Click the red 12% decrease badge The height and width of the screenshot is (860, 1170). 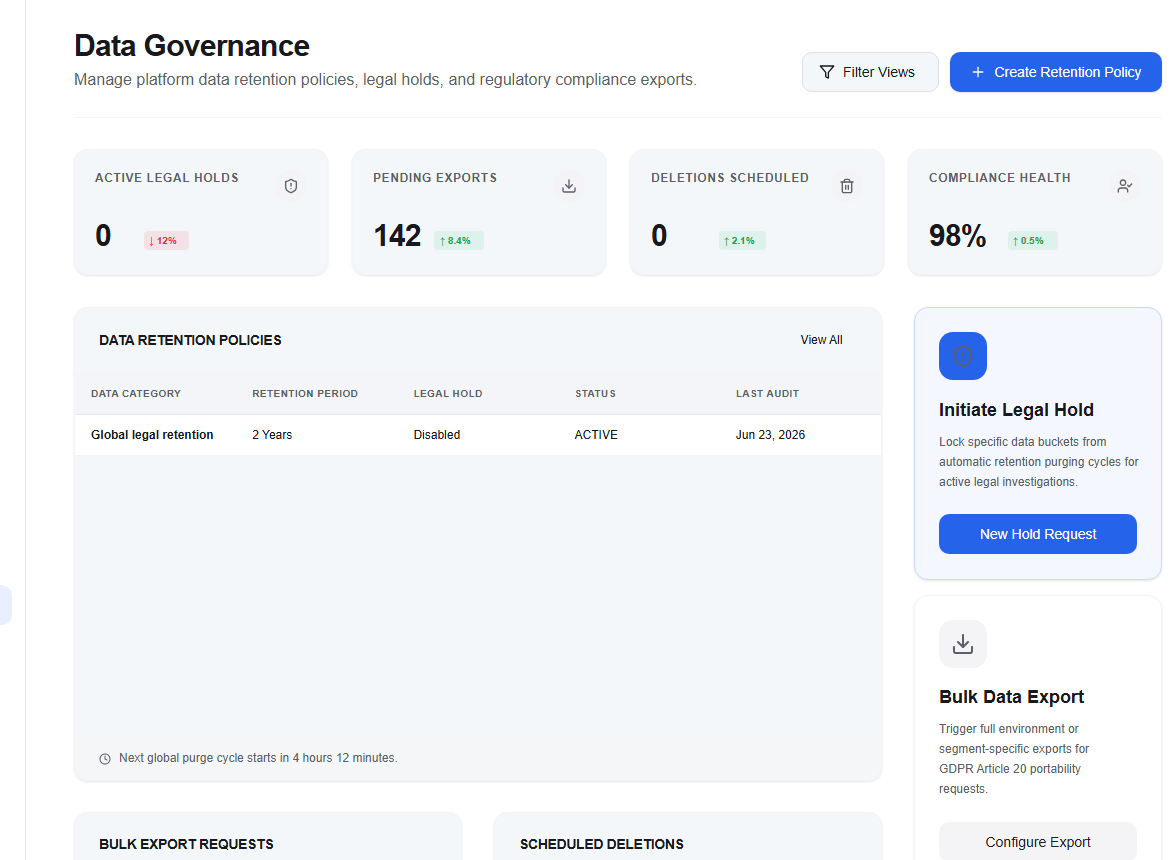(166, 240)
